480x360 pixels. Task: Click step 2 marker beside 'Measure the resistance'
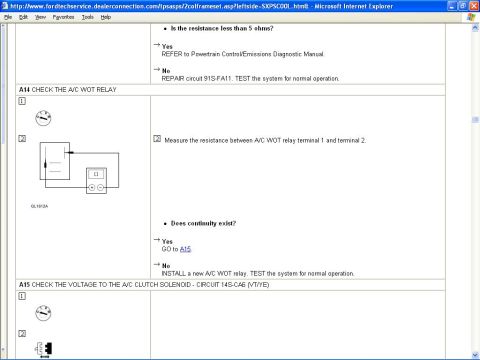coord(157,139)
